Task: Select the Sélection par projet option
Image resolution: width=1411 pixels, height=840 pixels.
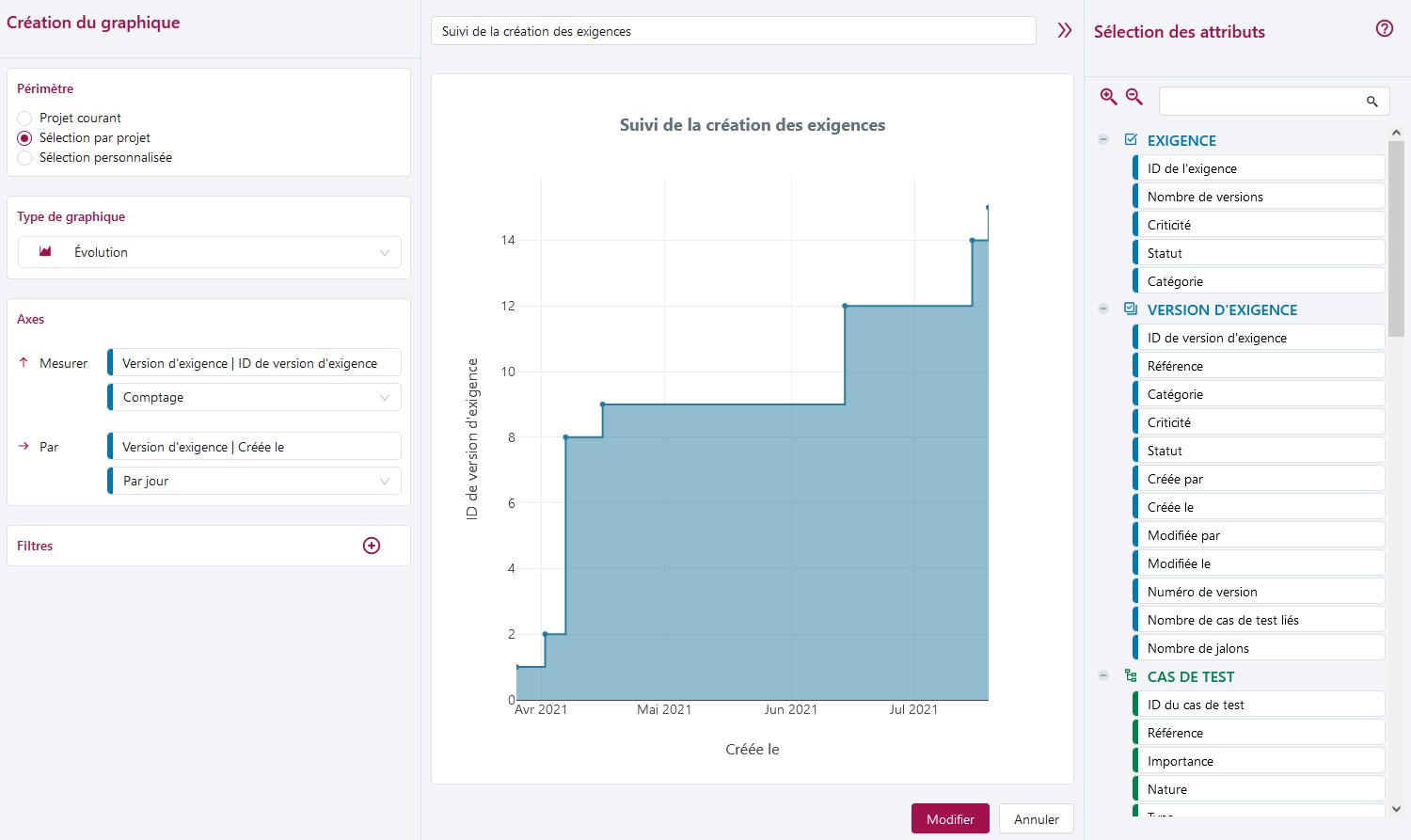Action: 25,138
